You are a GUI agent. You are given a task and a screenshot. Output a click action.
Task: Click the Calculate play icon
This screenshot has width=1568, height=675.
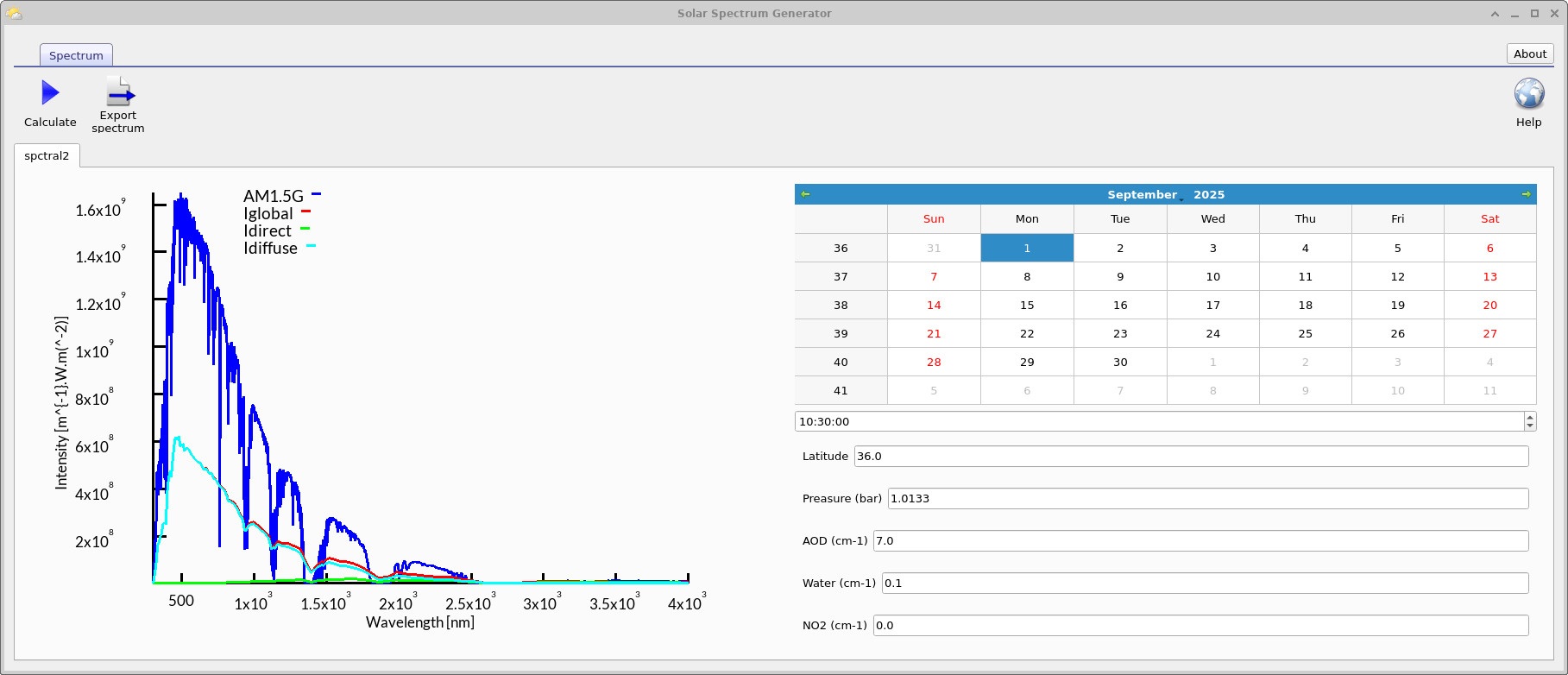[x=50, y=92]
